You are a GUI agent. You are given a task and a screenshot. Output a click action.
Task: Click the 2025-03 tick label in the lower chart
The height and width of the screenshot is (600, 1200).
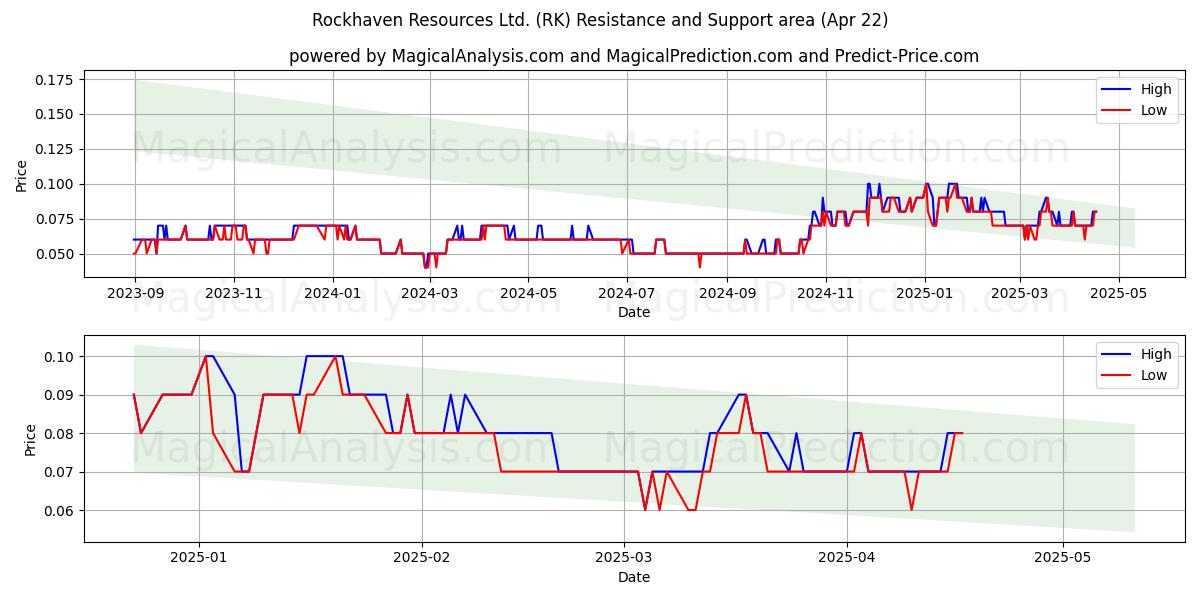pyautogui.click(x=624, y=558)
